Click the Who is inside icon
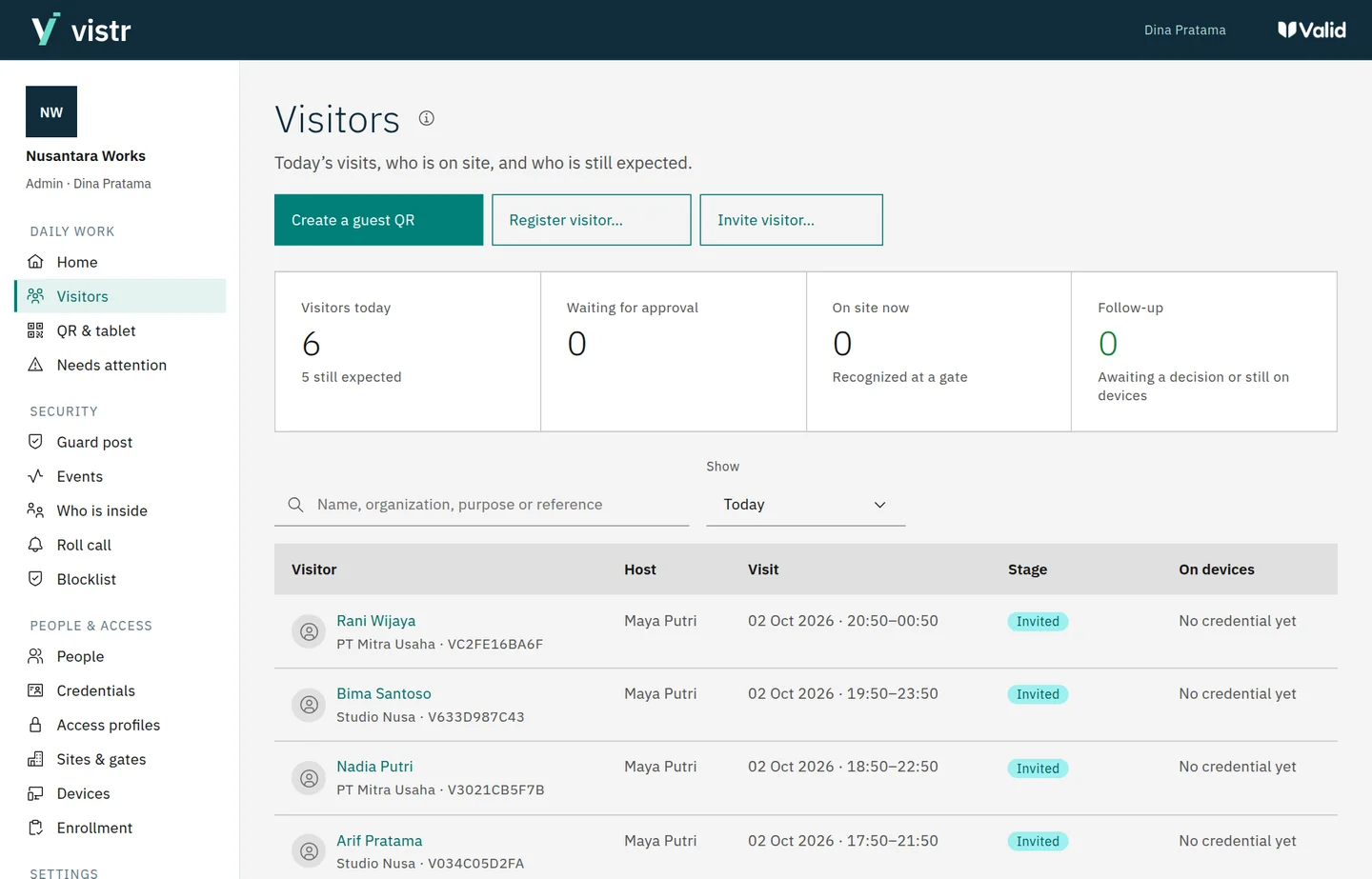The image size is (1372, 879). (x=35, y=510)
